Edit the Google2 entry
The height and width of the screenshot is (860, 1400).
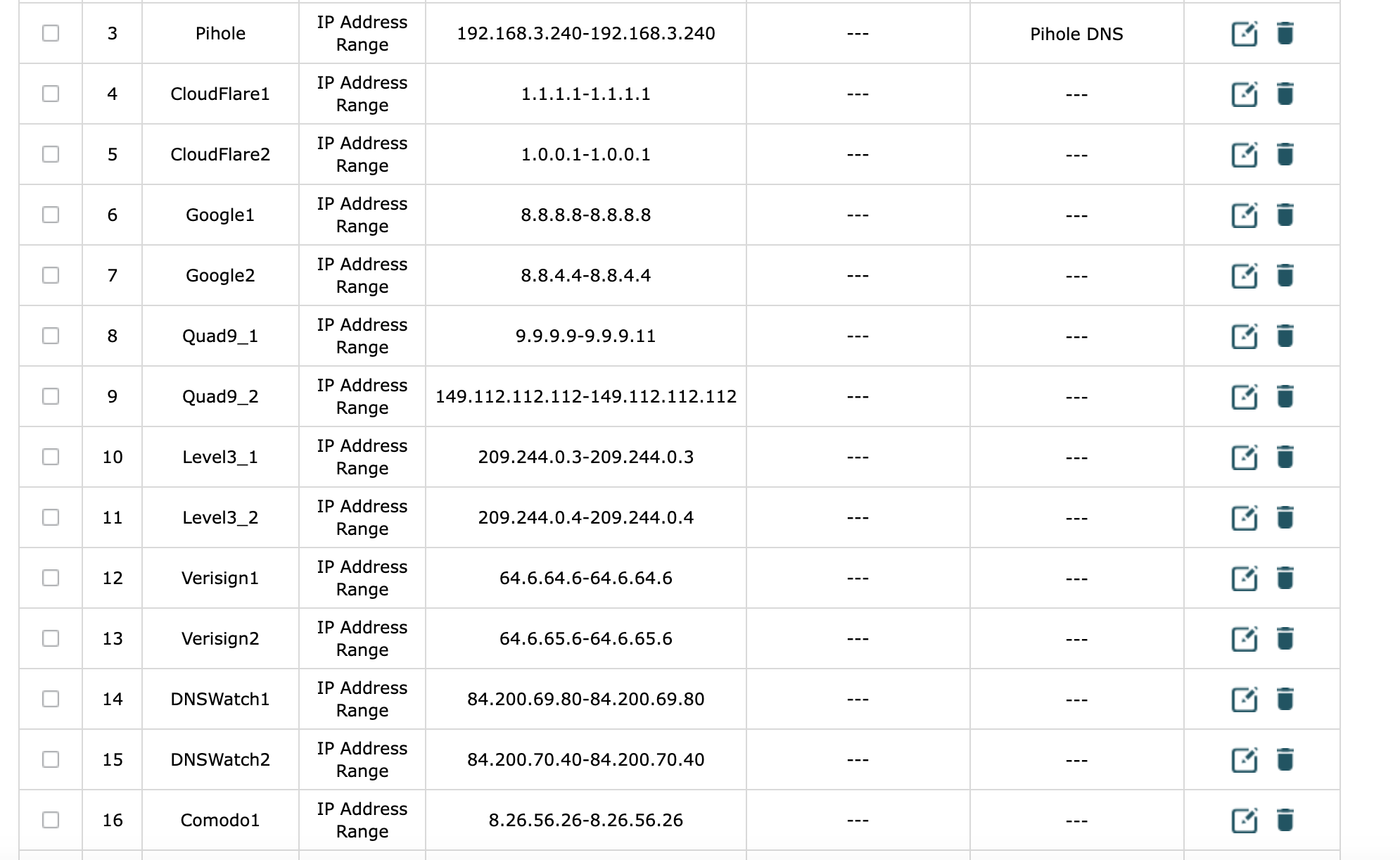[1244, 276]
